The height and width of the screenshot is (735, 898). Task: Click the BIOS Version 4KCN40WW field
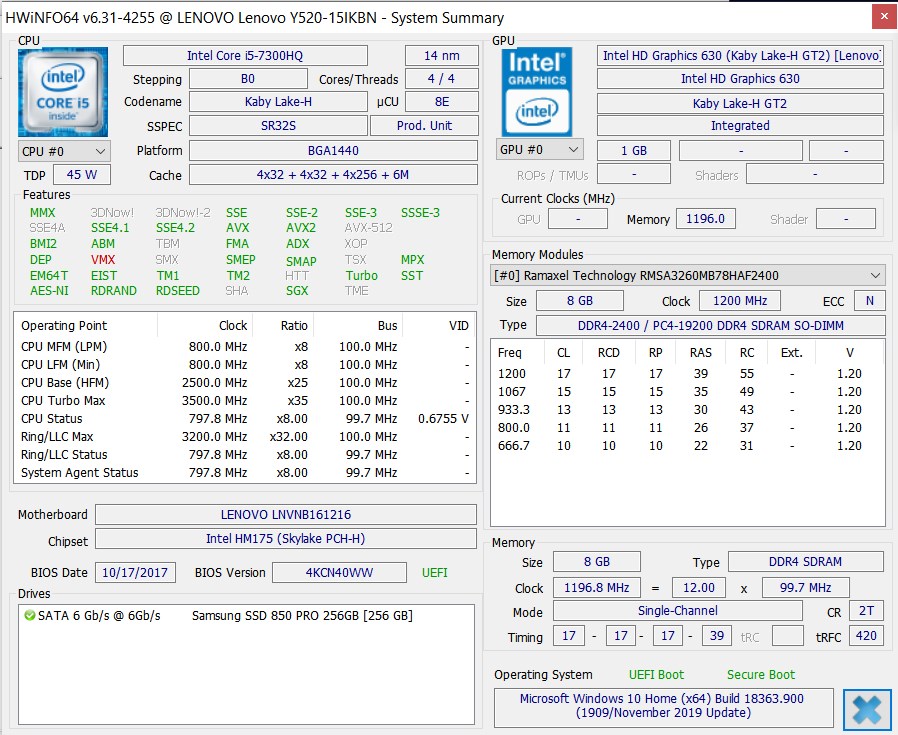tap(341, 573)
